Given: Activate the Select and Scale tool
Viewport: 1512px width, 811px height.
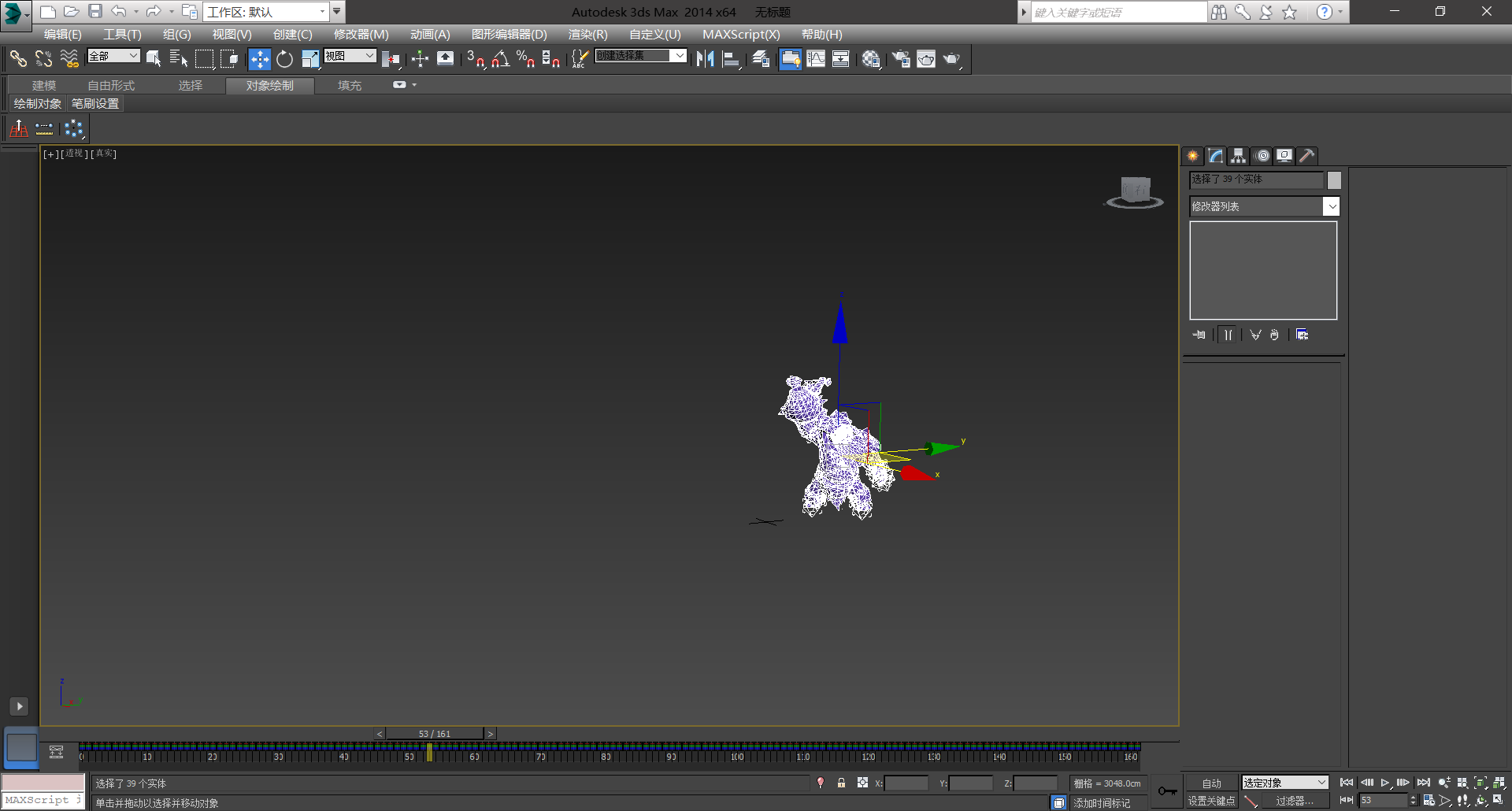Looking at the screenshot, I should pos(310,59).
